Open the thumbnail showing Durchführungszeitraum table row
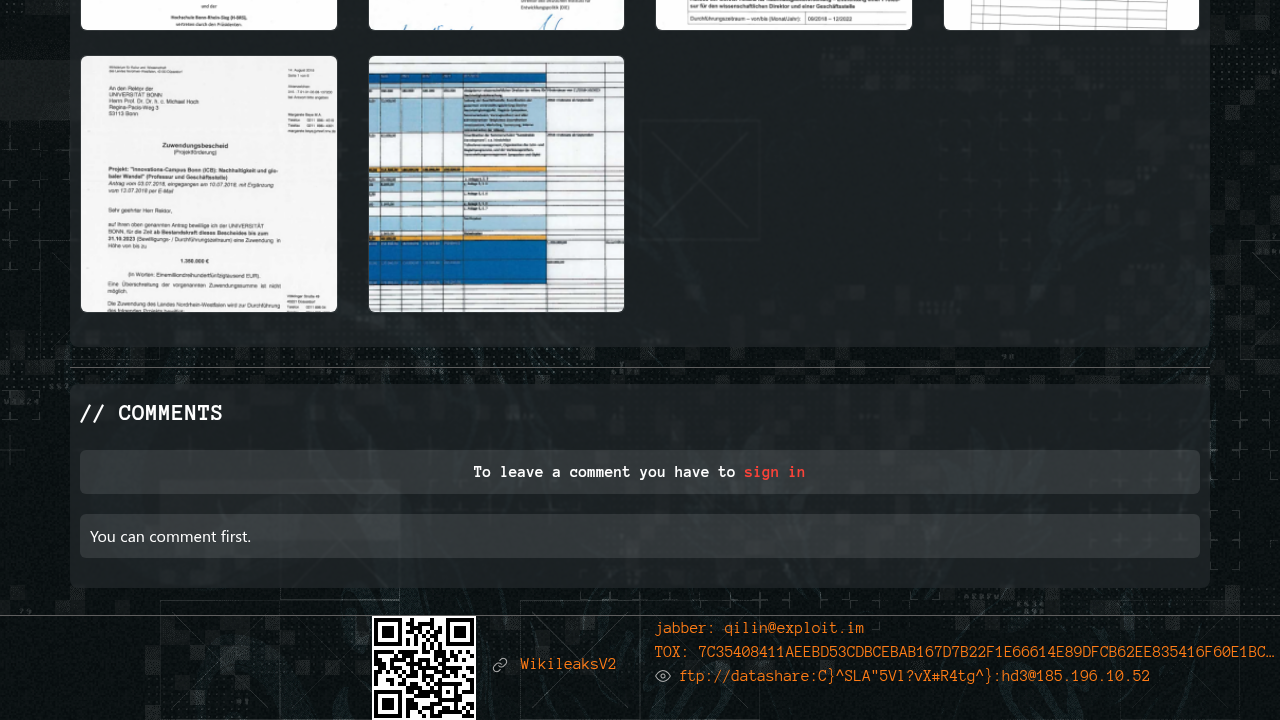Viewport: 1280px width, 720px height. 784,14
